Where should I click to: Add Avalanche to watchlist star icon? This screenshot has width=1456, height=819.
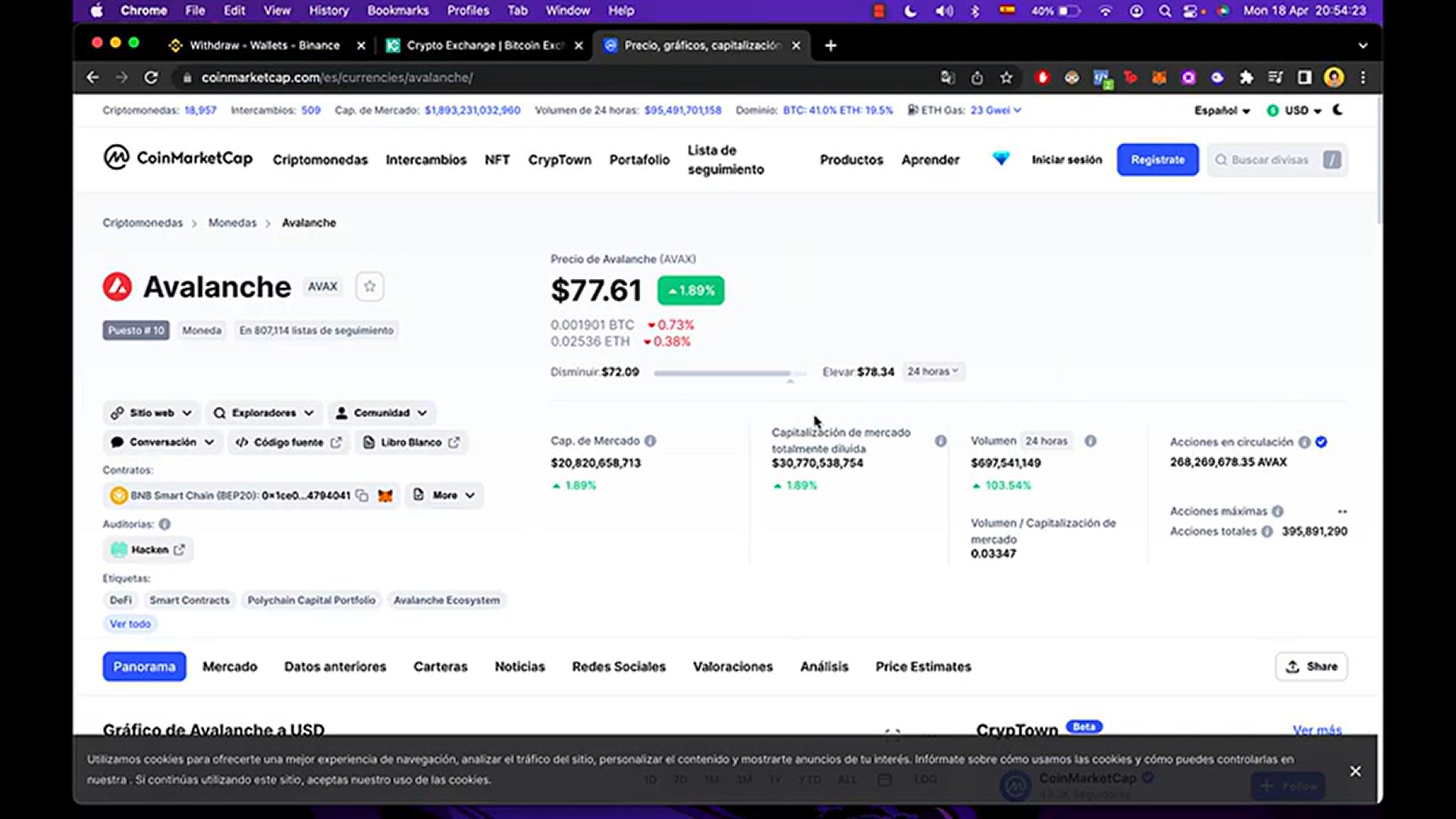click(369, 287)
